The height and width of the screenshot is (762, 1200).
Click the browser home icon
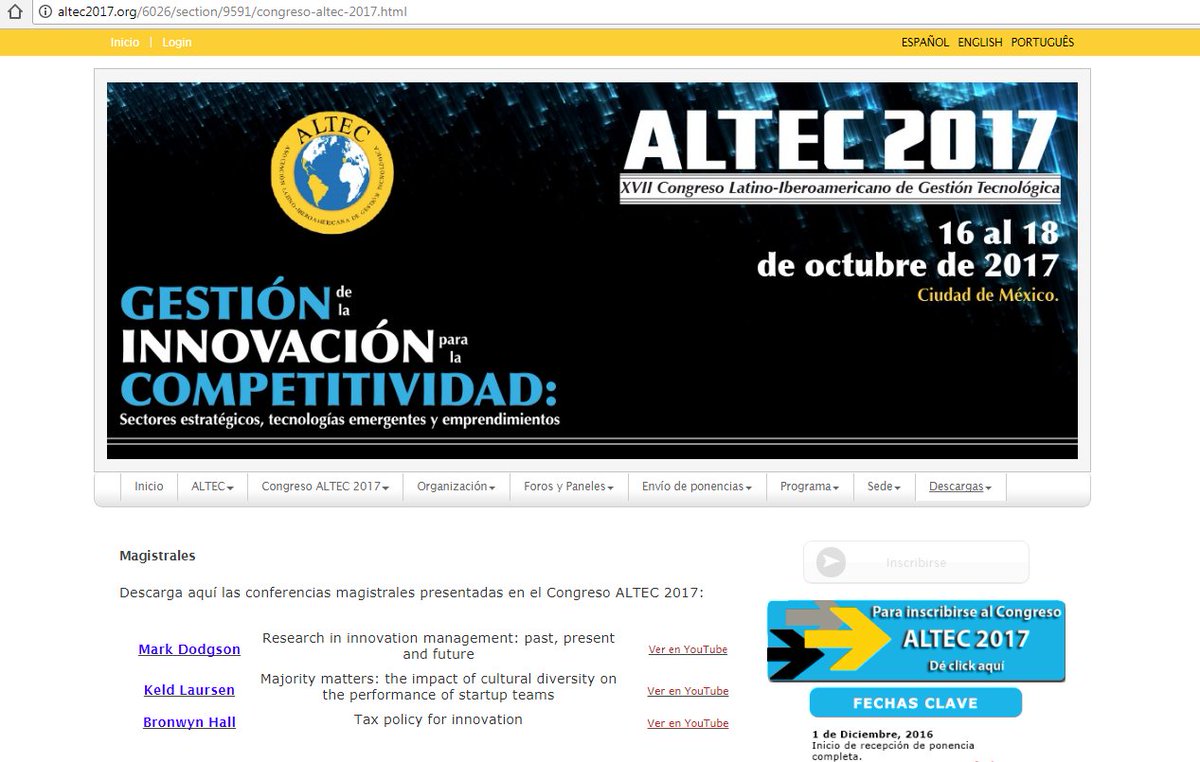13,13
